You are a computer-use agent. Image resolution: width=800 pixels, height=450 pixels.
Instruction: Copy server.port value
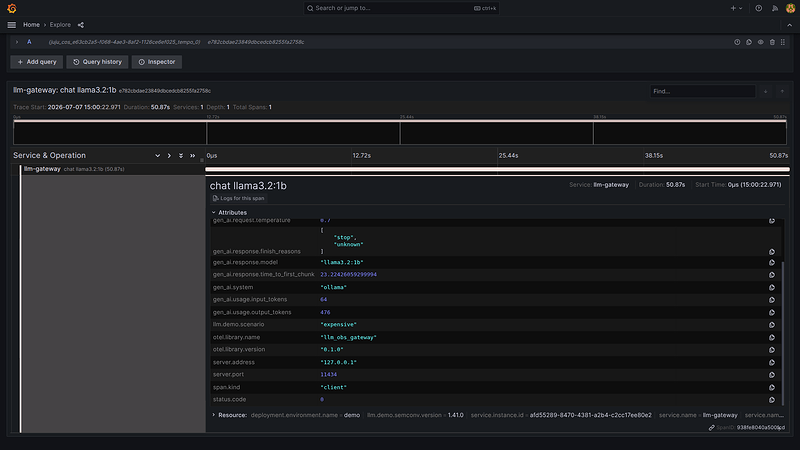[772, 374]
